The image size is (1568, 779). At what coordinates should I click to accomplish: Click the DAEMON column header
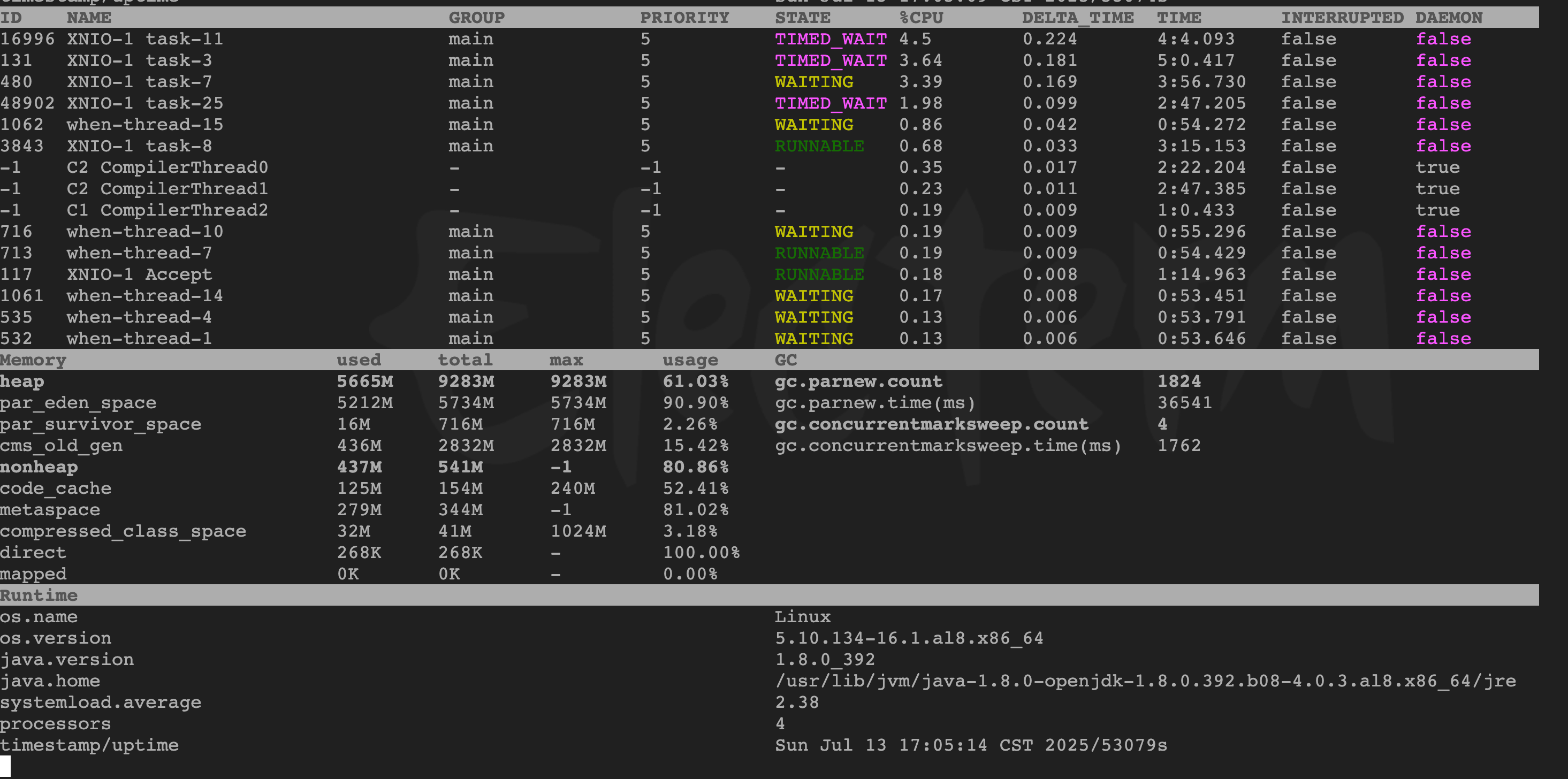[x=1449, y=18]
